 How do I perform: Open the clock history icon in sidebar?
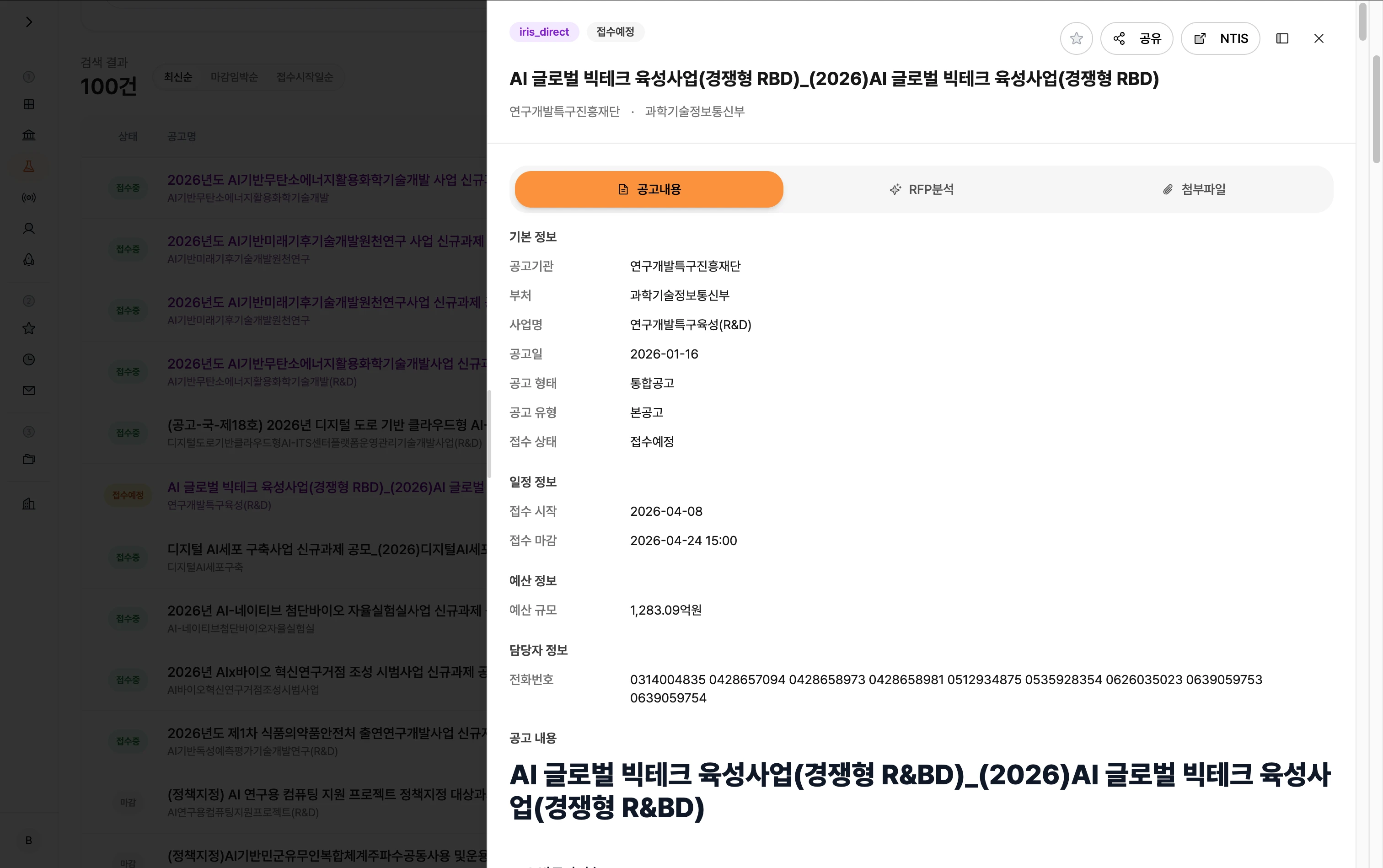tap(29, 359)
